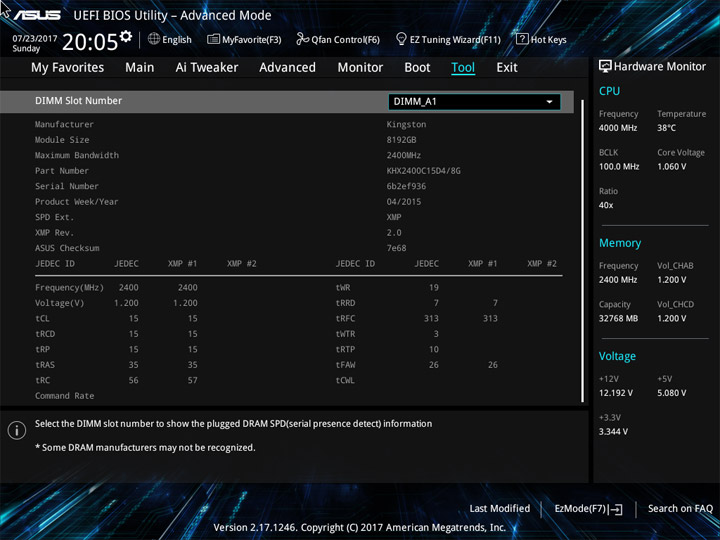Image resolution: width=720 pixels, height=540 pixels.
Task: Switch to the Monitor tab
Action: click(x=360, y=68)
